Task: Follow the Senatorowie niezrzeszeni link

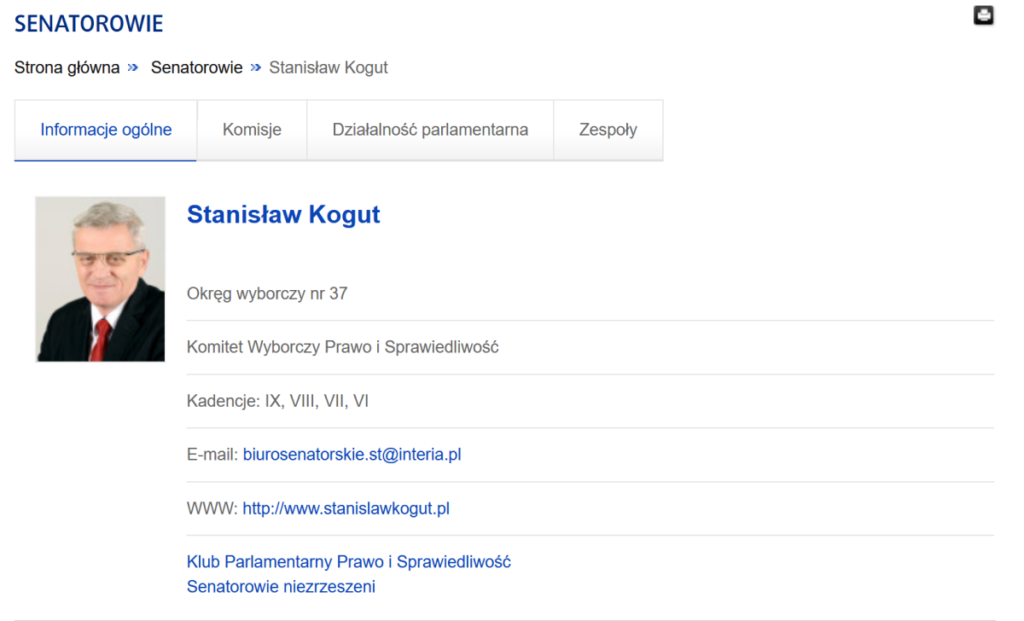Action: click(281, 587)
